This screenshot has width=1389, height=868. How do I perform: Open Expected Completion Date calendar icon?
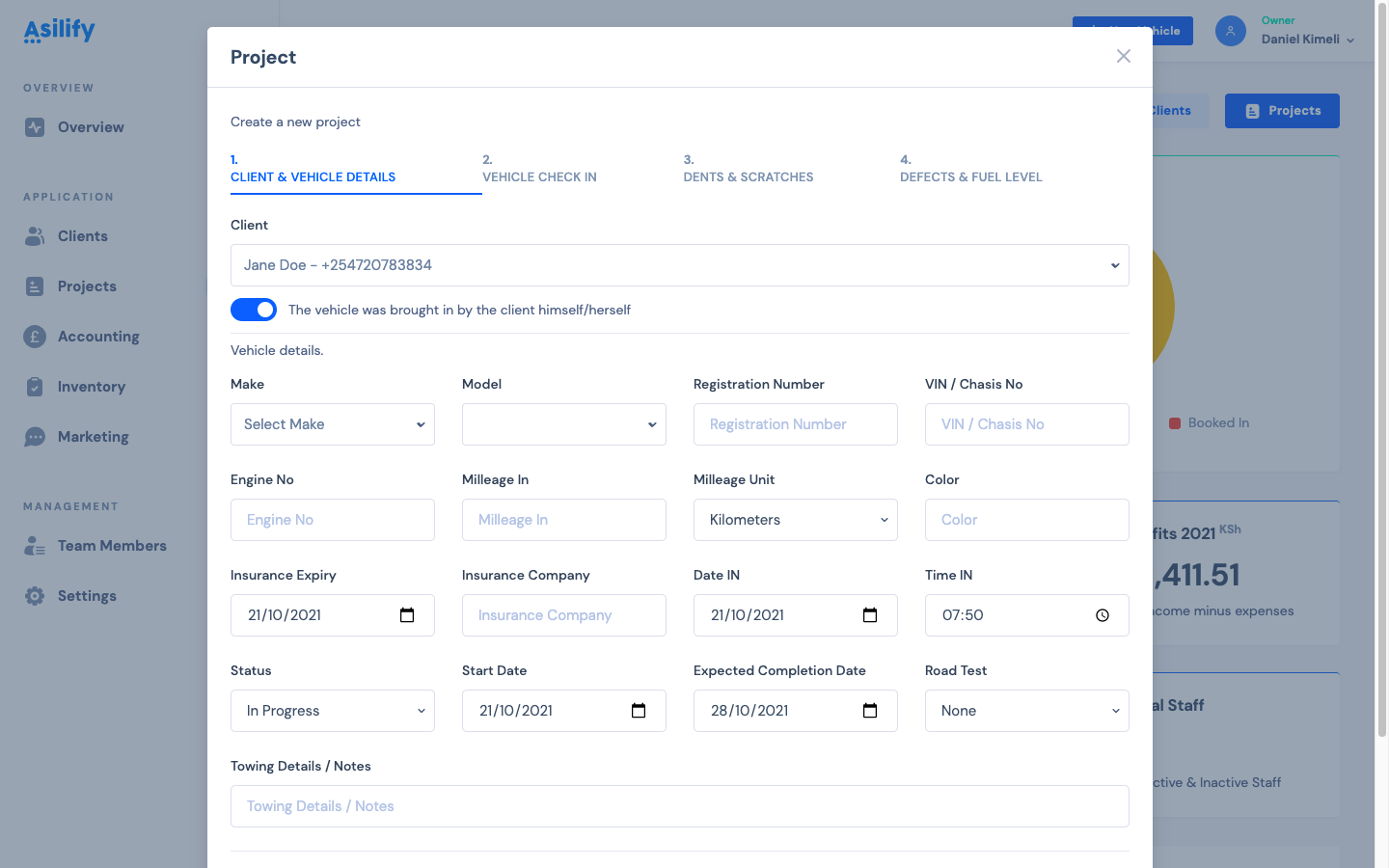tap(870, 711)
